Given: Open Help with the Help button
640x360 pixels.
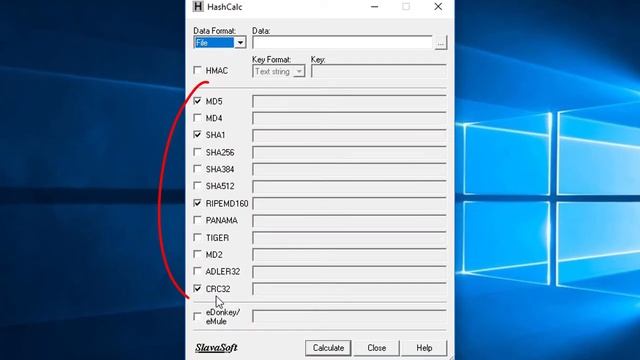Looking at the screenshot, I should coord(424,348).
